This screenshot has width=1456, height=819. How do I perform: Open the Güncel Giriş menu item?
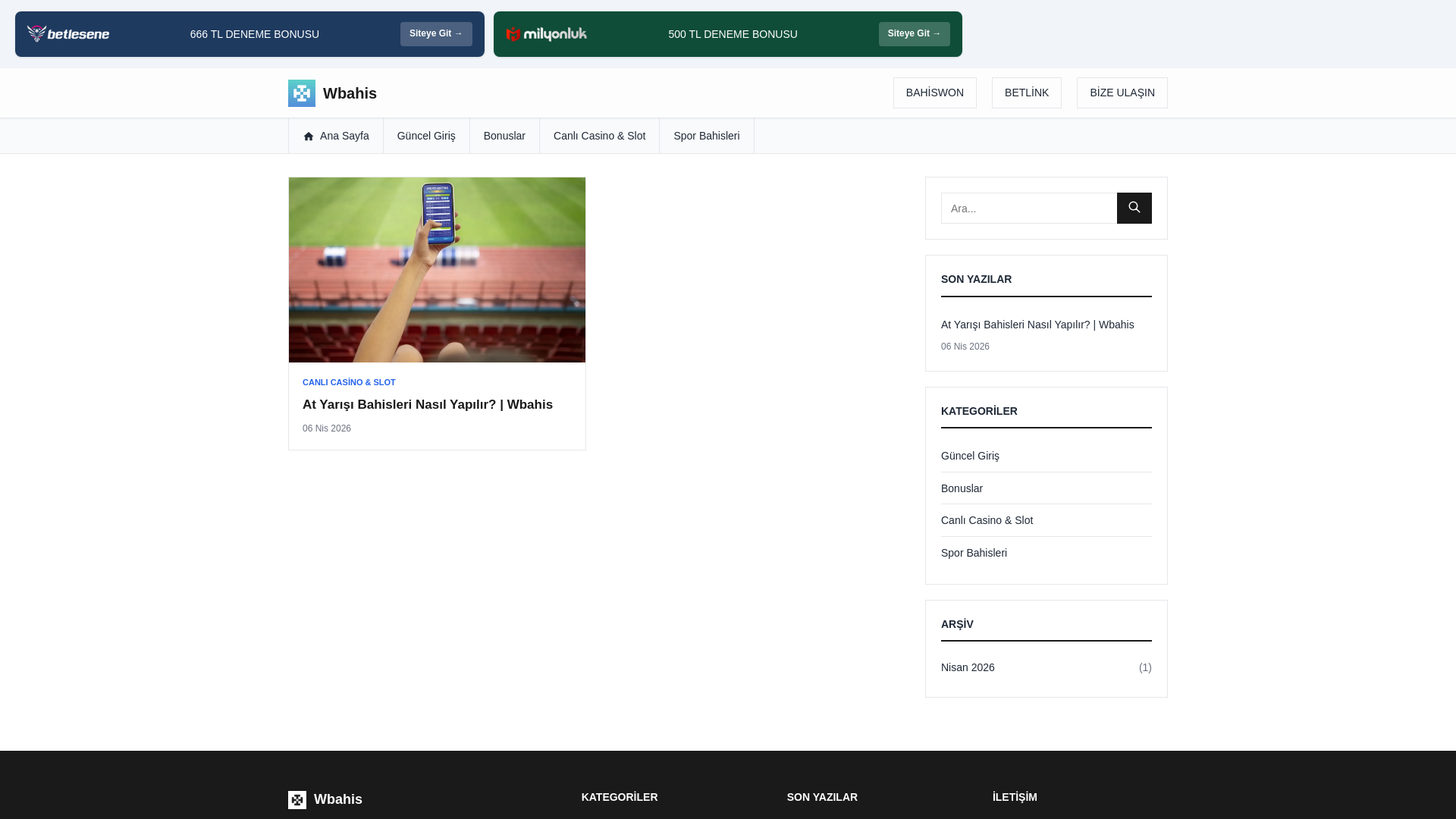click(426, 136)
